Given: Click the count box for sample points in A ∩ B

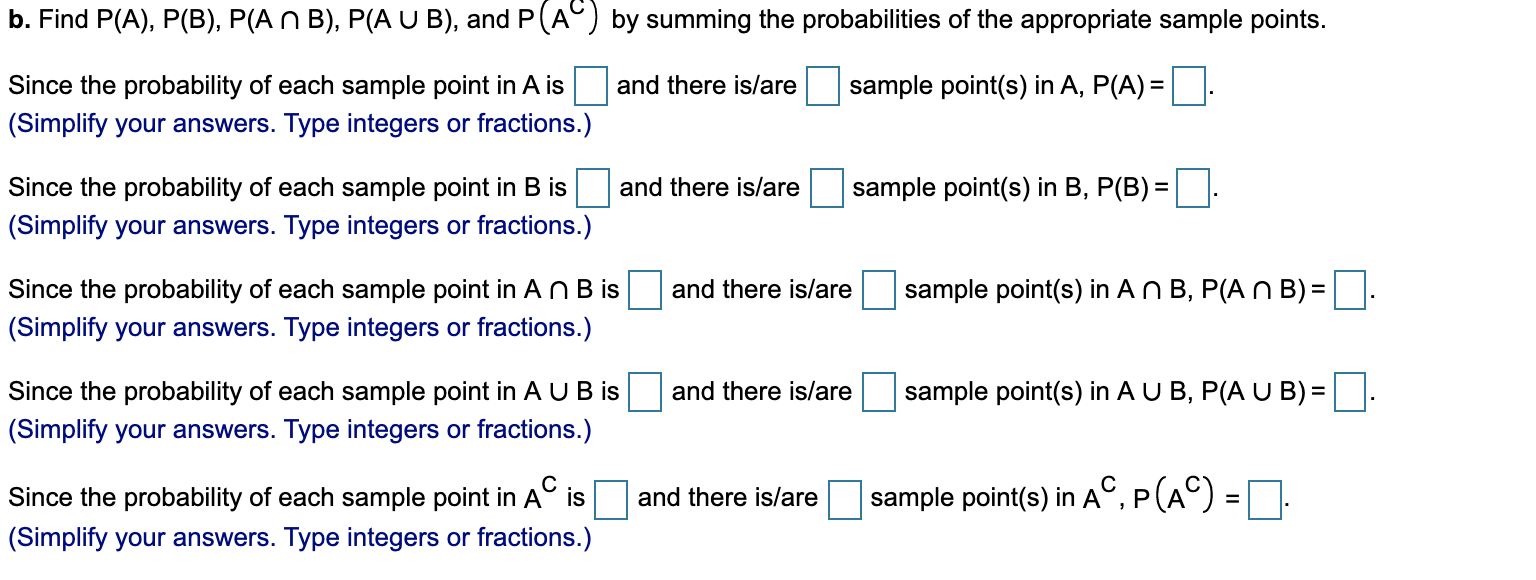Looking at the screenshot, I should coord(877,291).
